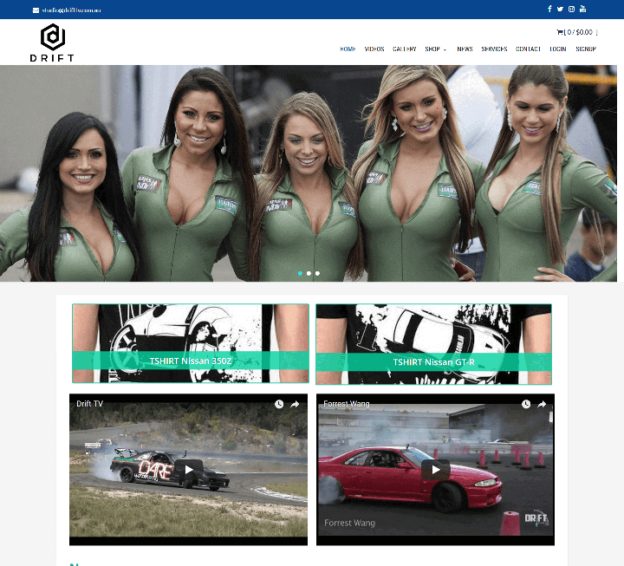Viewport: 624px width, 566px height.
Task: Click the Signup link
Action: click(x=586, y=49)
